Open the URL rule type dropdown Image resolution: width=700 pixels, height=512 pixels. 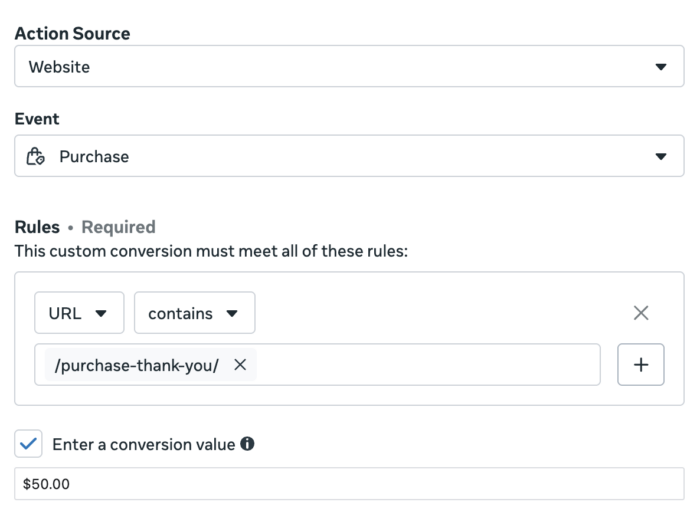tap(79, 313)
